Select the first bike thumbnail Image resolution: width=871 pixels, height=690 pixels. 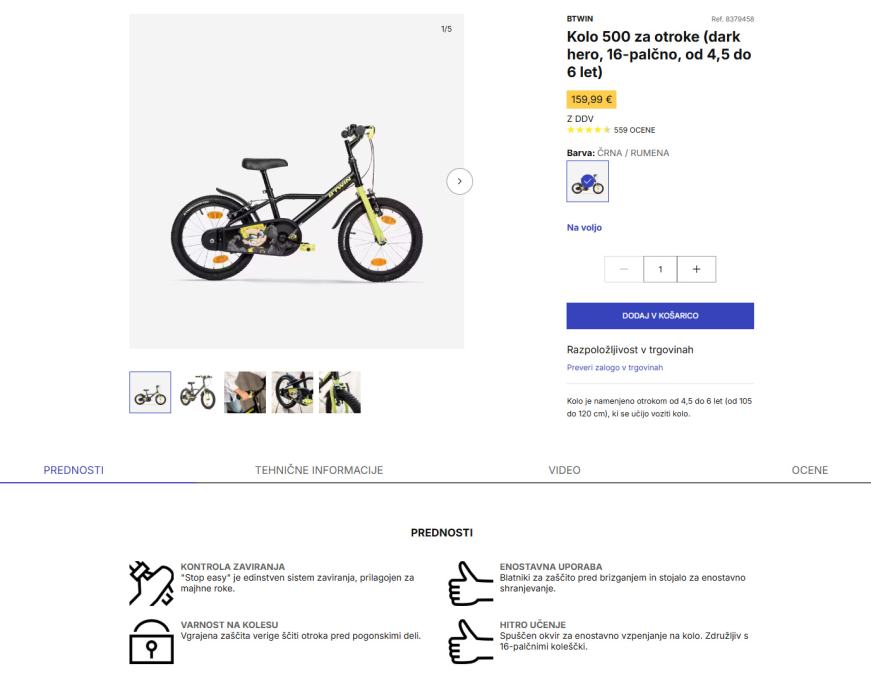pyautogui.click(x=150, y=392)
